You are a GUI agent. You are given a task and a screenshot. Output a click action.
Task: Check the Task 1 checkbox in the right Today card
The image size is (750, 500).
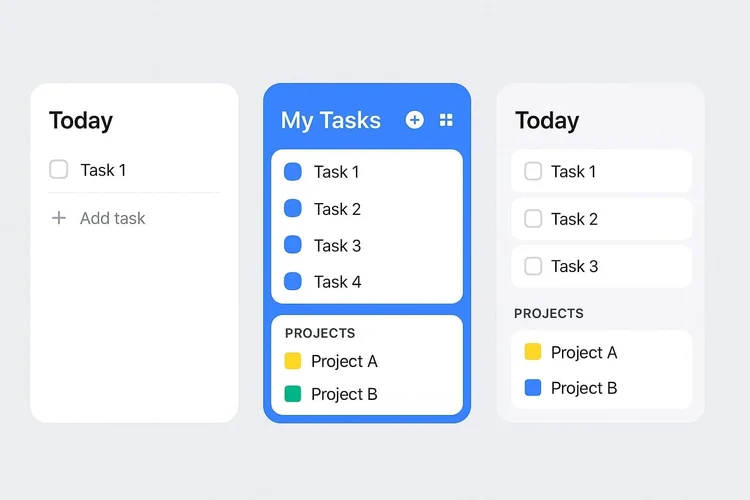533,171
